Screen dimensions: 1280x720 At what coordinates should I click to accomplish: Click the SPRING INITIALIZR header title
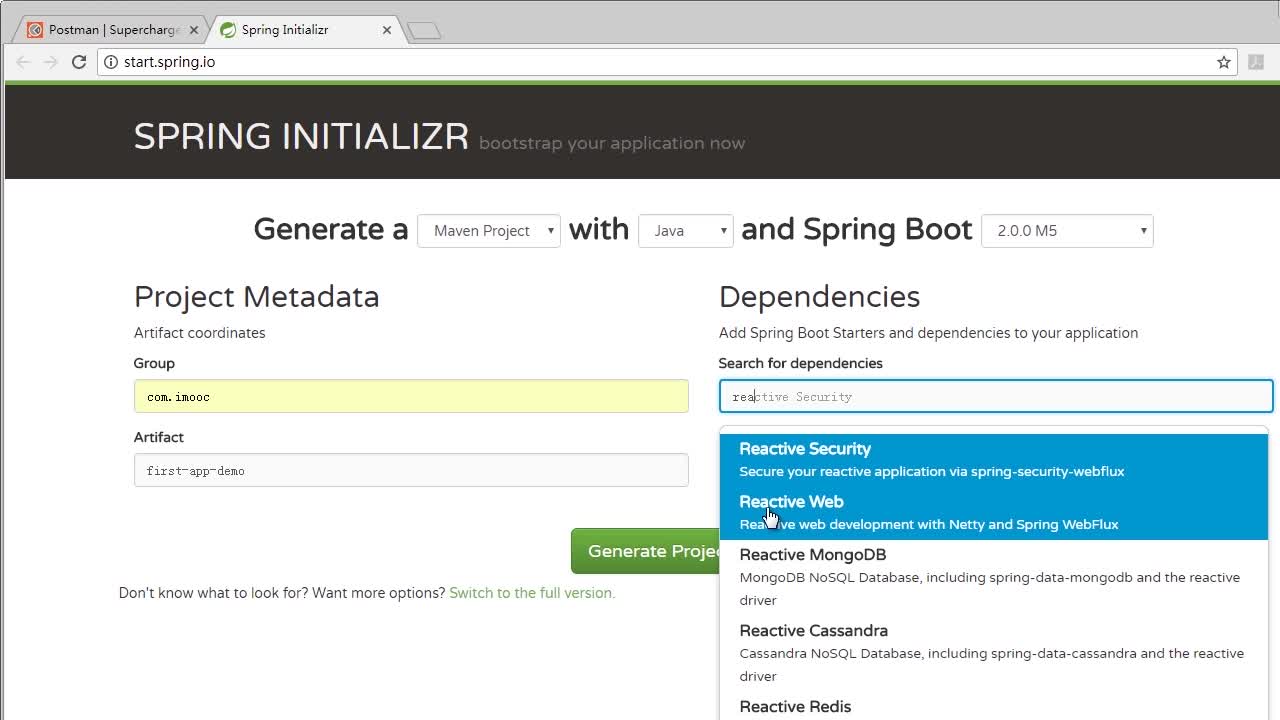click(x=301, y=137)
